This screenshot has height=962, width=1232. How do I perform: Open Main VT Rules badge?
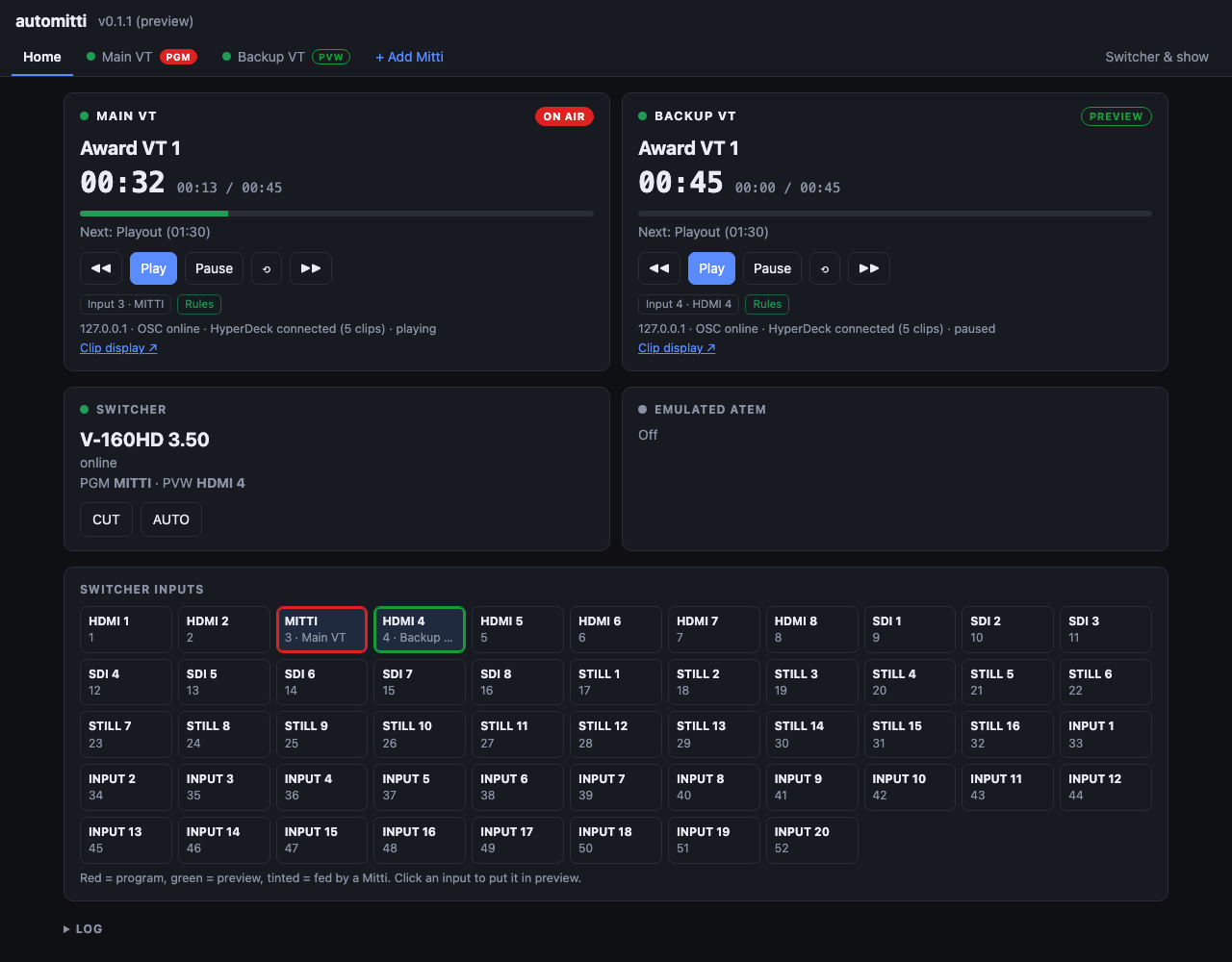(199, 304)
